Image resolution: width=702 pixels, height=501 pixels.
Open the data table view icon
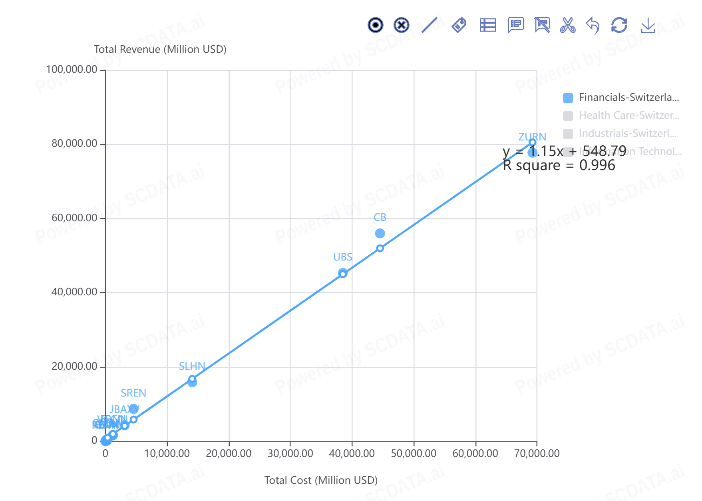[x=488, y=25]
